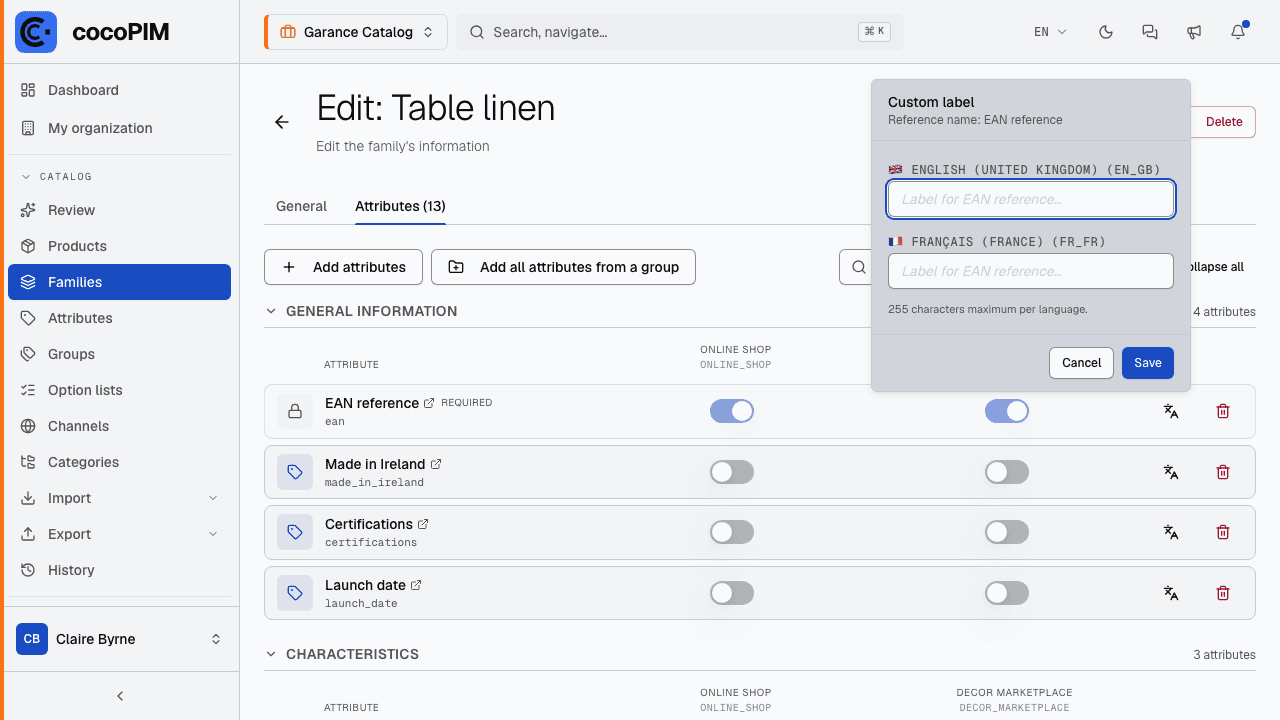Click the cocoPIM logo icon
The image size is (1280, 720).
(x=36, y=32)
